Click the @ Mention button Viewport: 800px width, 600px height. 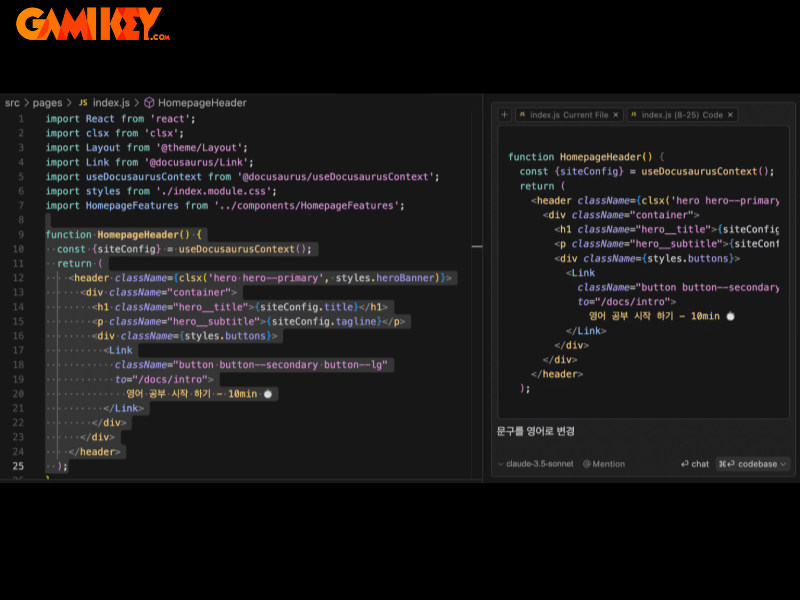coord(604,464)
